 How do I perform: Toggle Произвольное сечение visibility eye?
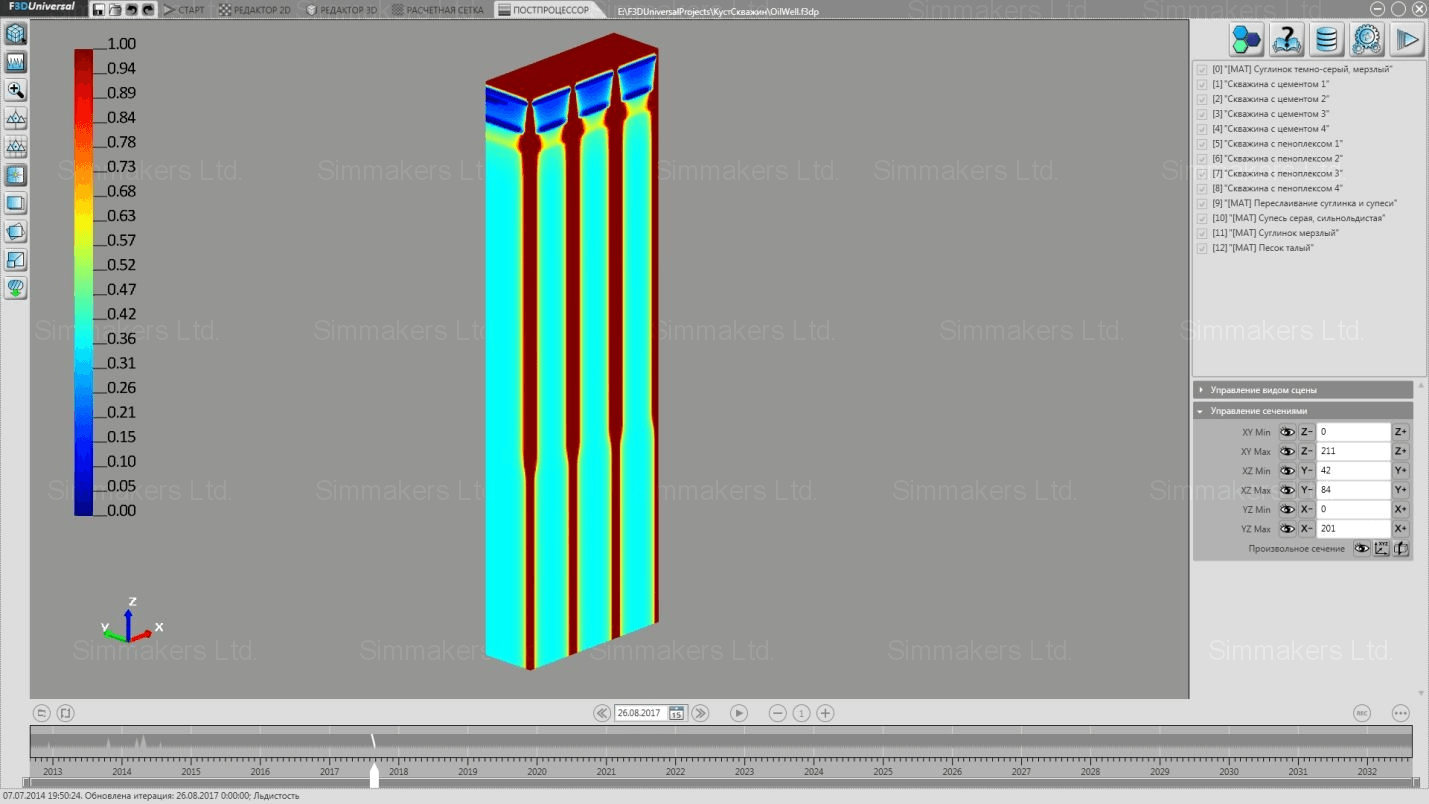[1361, 548]
